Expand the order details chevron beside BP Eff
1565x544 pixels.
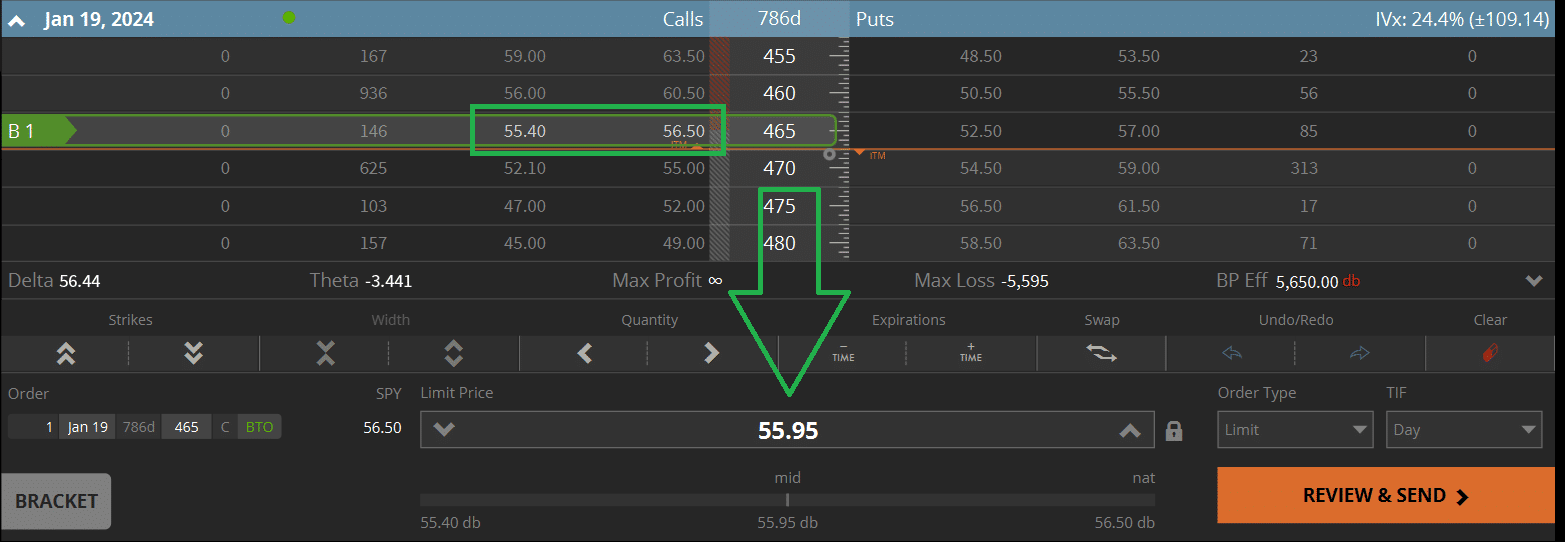coord(1534,282)
